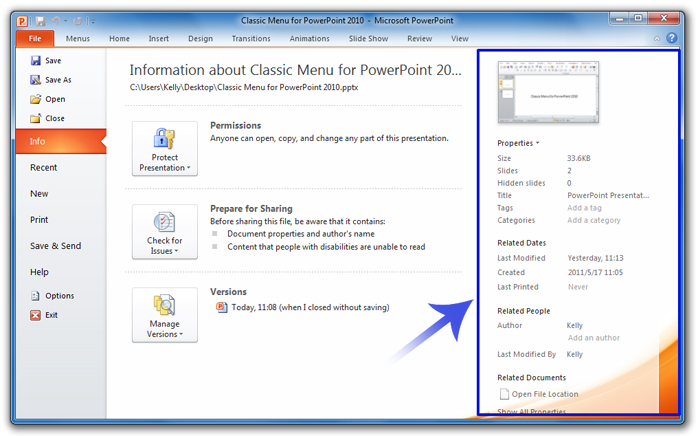Click the Manage Versions magnifier icon
Image resolution: width=700 pixels, height=436 pixels.
pos(164,305)
